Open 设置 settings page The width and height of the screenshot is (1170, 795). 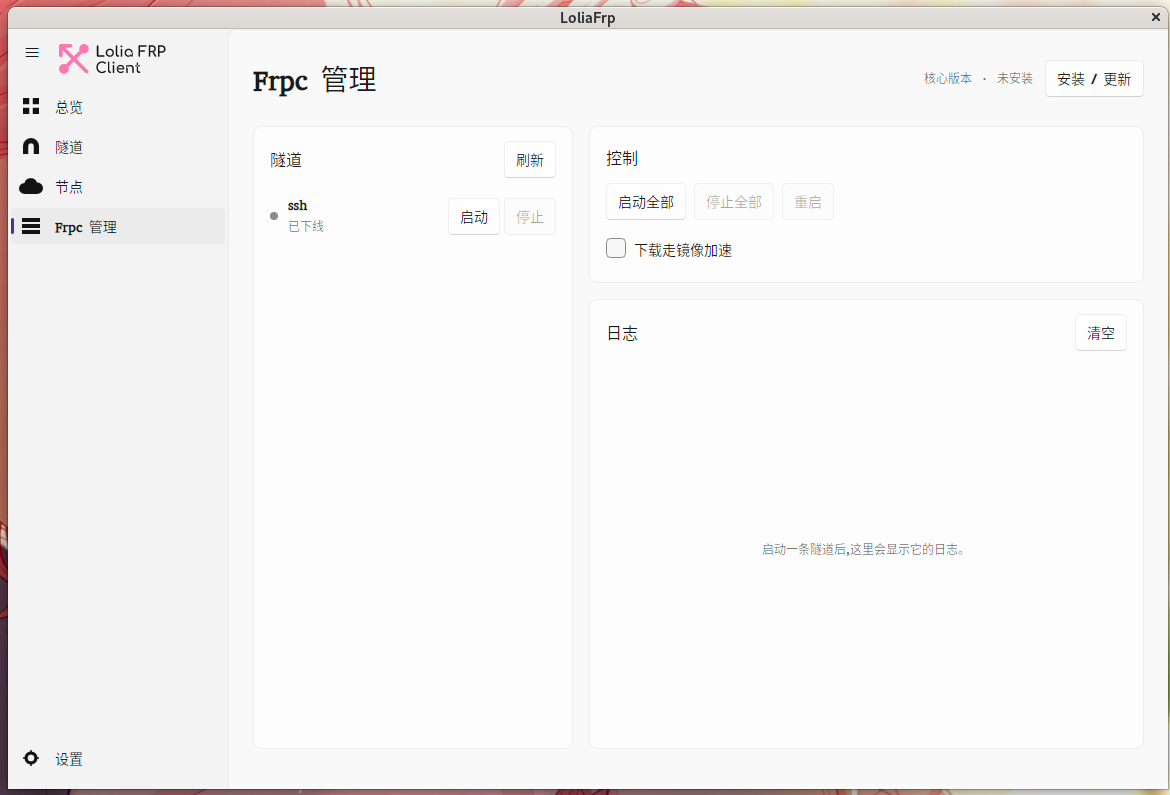tap(118, 759)
